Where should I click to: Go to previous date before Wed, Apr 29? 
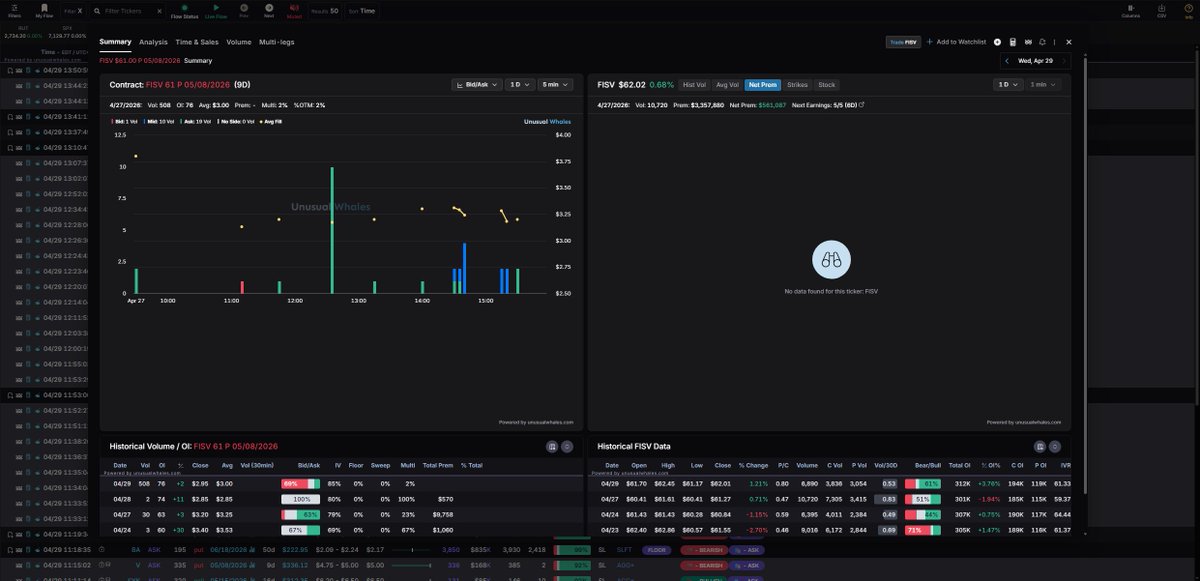[x=1008, y=61]
